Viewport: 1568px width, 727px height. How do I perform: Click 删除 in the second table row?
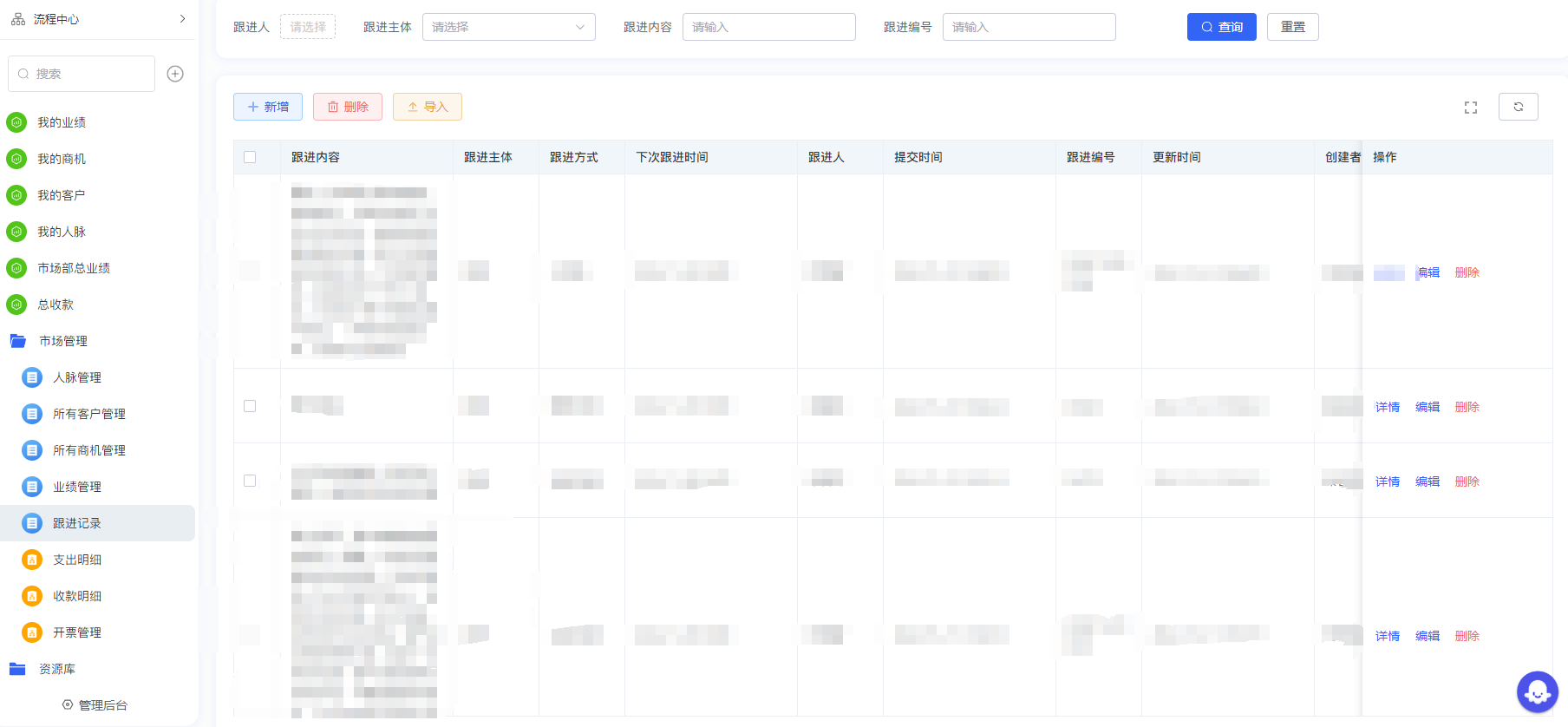point(1467,407)
